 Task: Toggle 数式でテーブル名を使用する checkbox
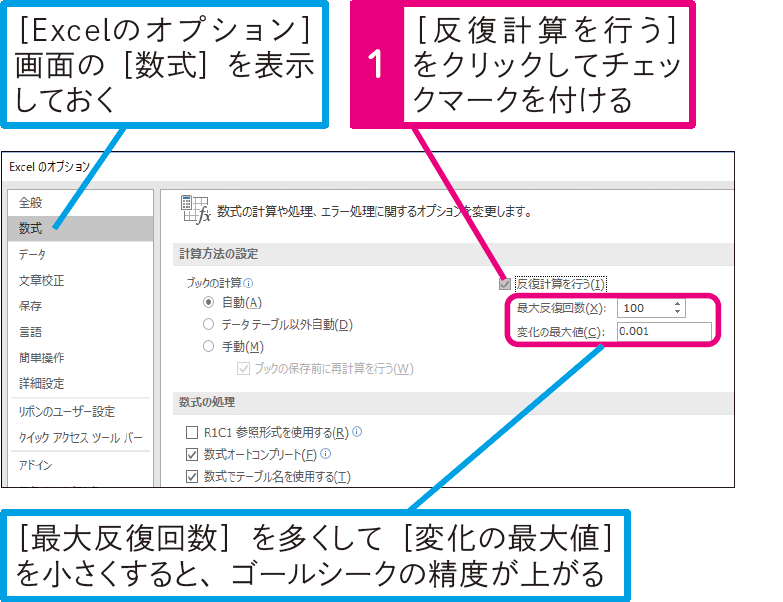pos(192,477)
